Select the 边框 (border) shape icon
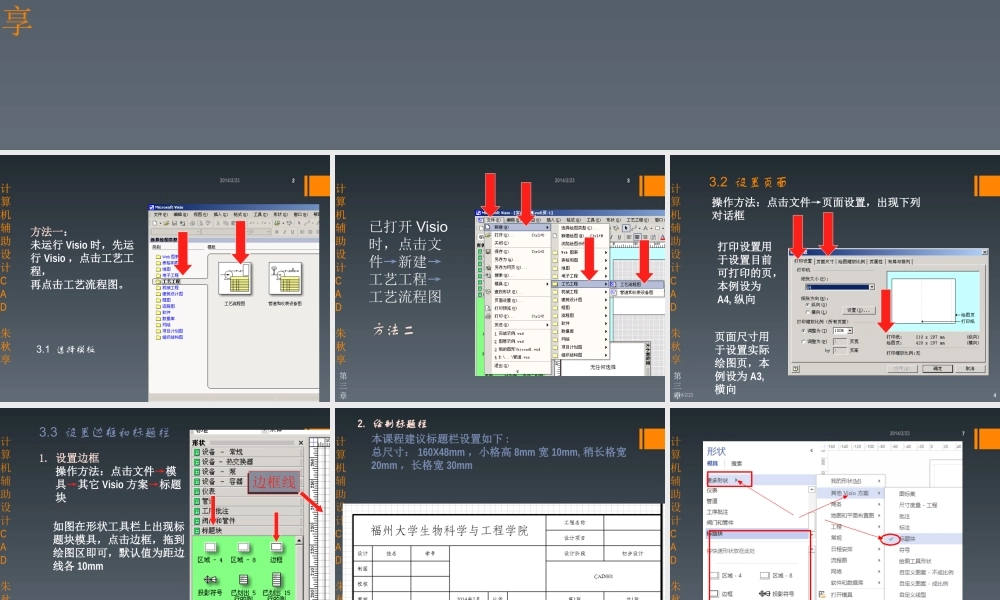This screenshot has height=600, width=1000. coord(277,547)
